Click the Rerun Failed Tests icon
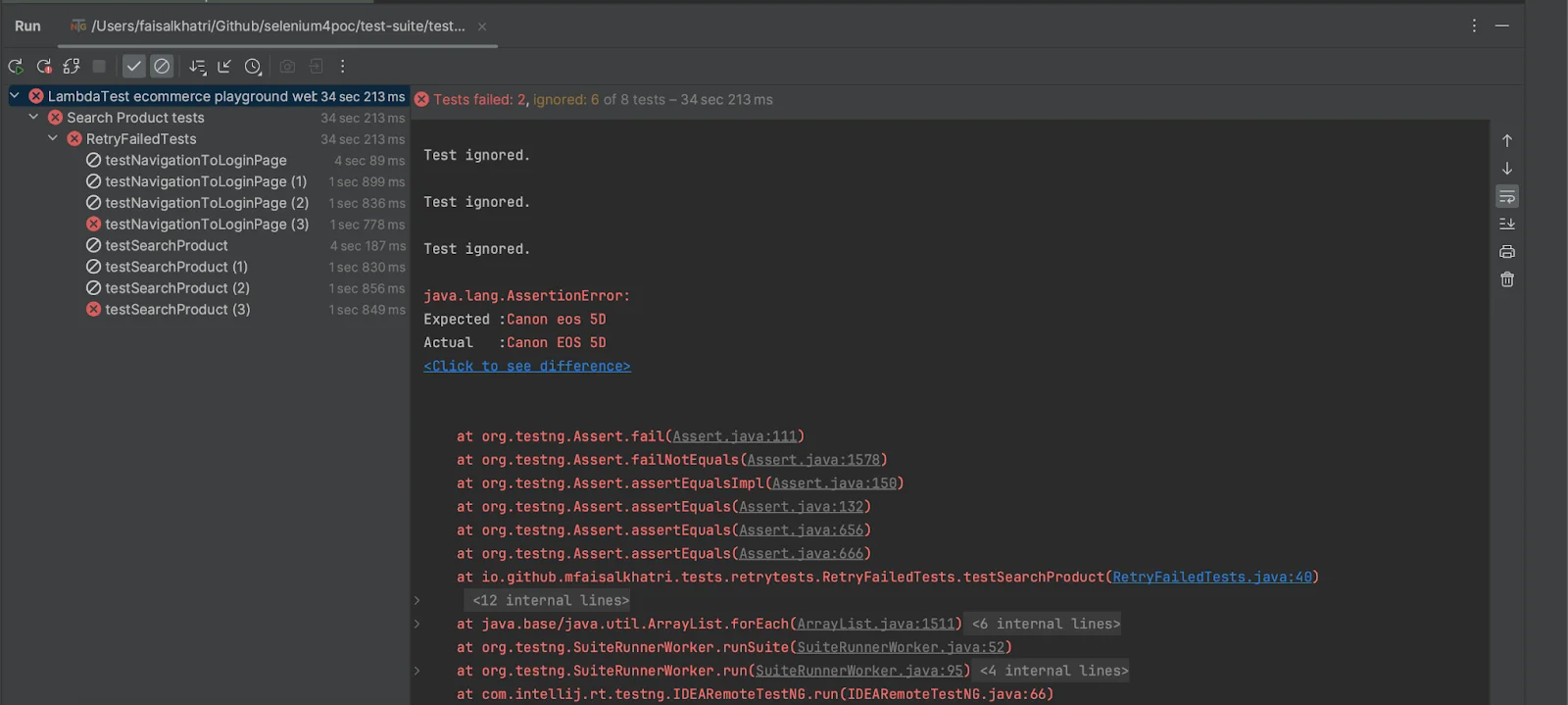The width and height of the screenshot is (1568, 705). [44, 67]
